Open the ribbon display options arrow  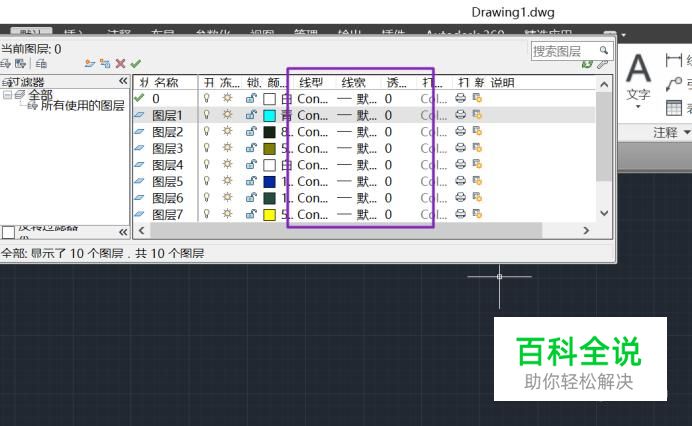pyautogui.click(x=624, y=34)
